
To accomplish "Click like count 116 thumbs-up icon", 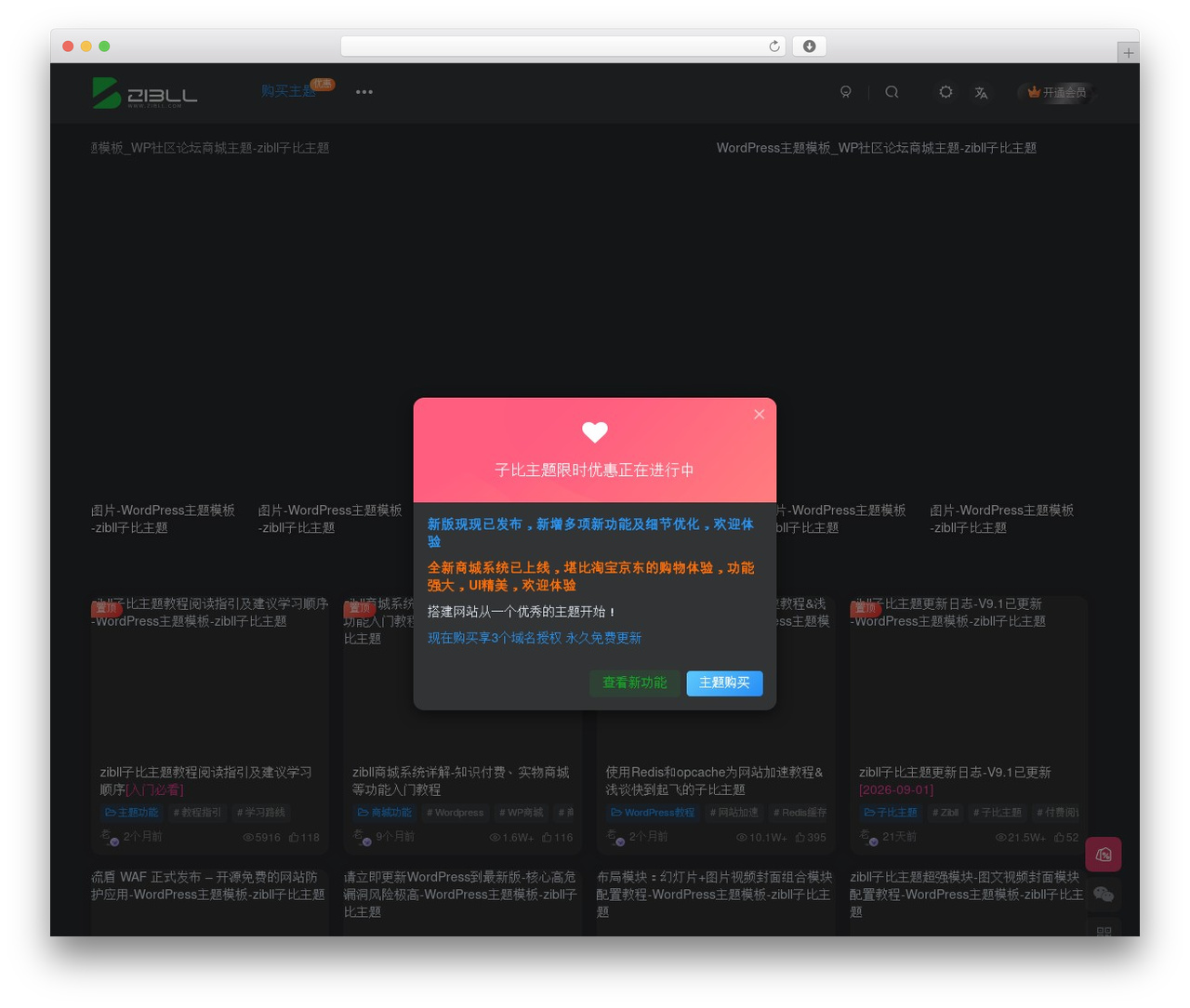I will [547, 838].
